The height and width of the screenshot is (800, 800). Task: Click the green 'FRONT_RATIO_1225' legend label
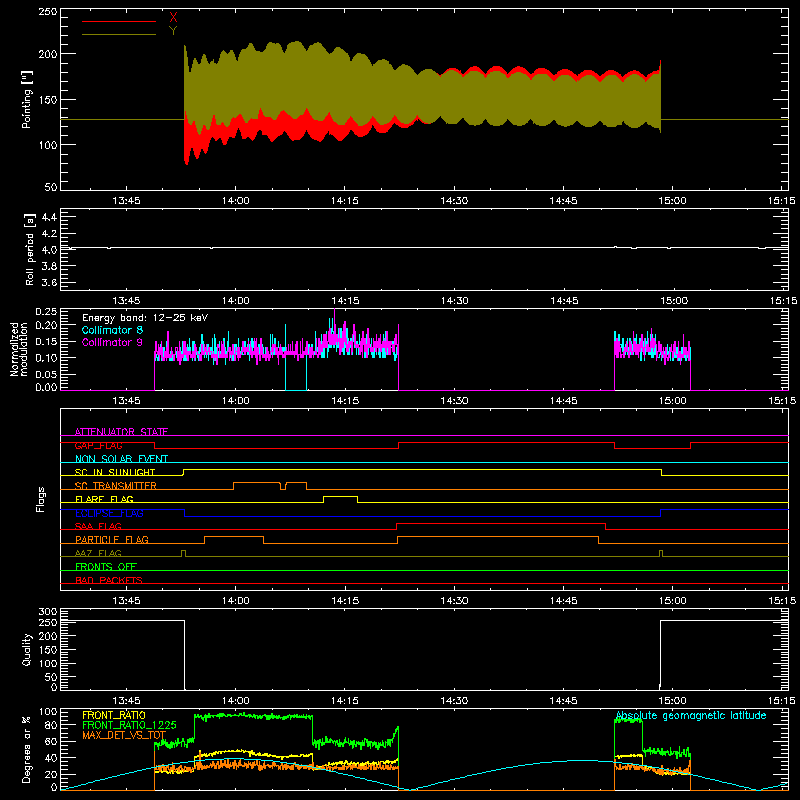130,725
